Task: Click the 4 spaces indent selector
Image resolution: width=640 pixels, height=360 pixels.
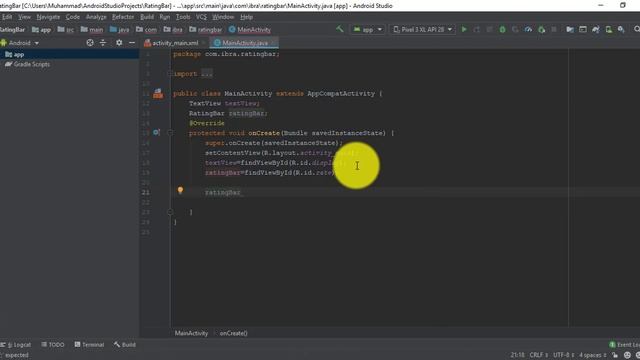Action: [593, 355]
